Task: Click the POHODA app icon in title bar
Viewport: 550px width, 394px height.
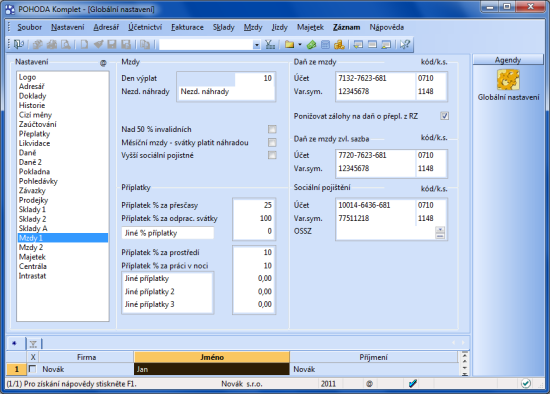Action: tap(10, 9)
